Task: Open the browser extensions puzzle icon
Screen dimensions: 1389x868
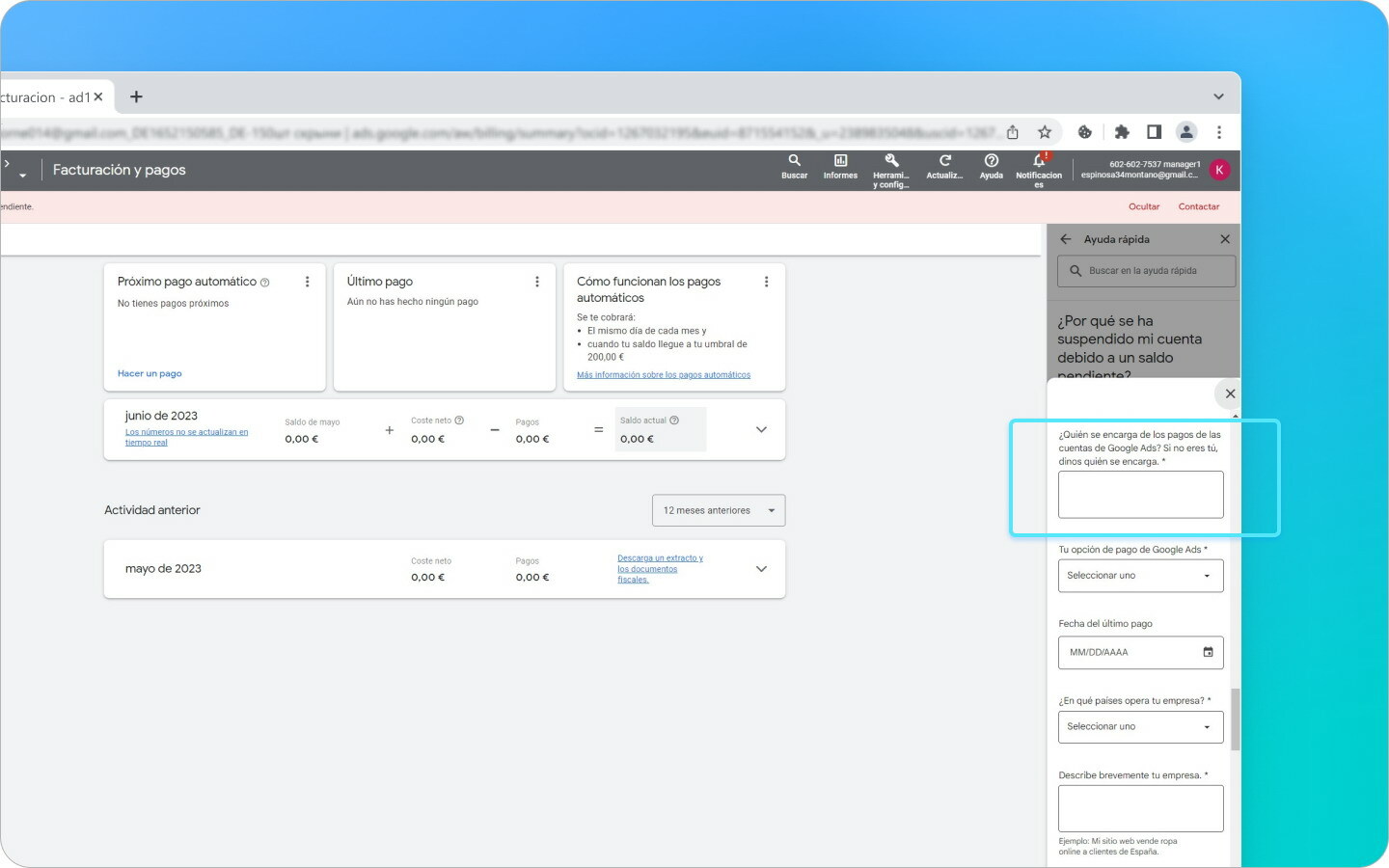Action: click(1122, 132)
